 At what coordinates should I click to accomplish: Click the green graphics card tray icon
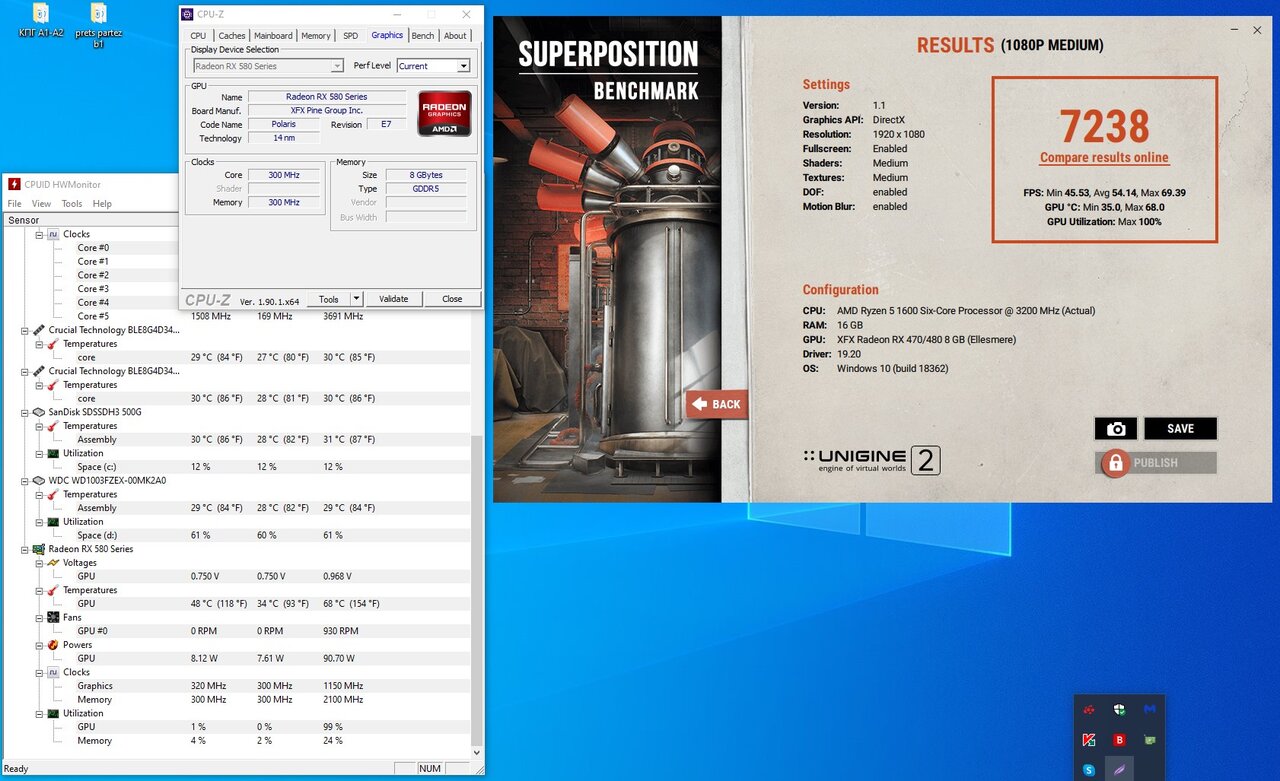click(x=1150, y=740)
